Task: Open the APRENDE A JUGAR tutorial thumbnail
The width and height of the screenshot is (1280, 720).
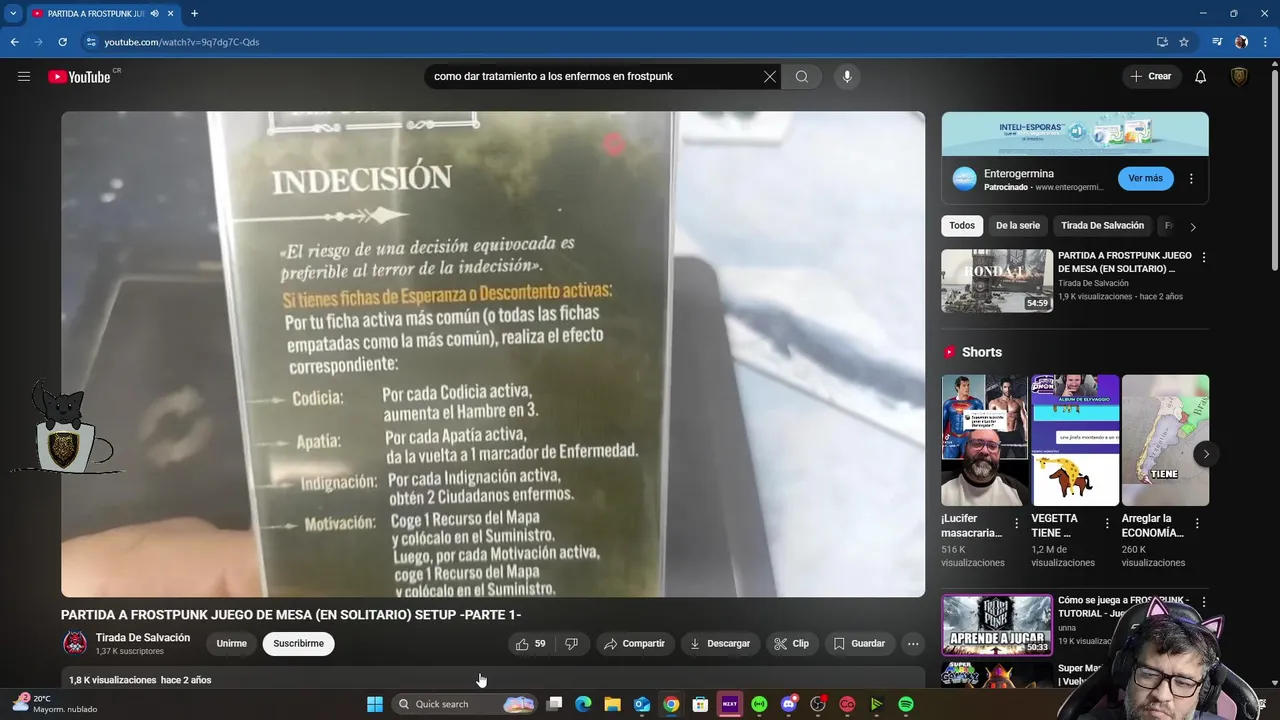Action: [997, 625]
